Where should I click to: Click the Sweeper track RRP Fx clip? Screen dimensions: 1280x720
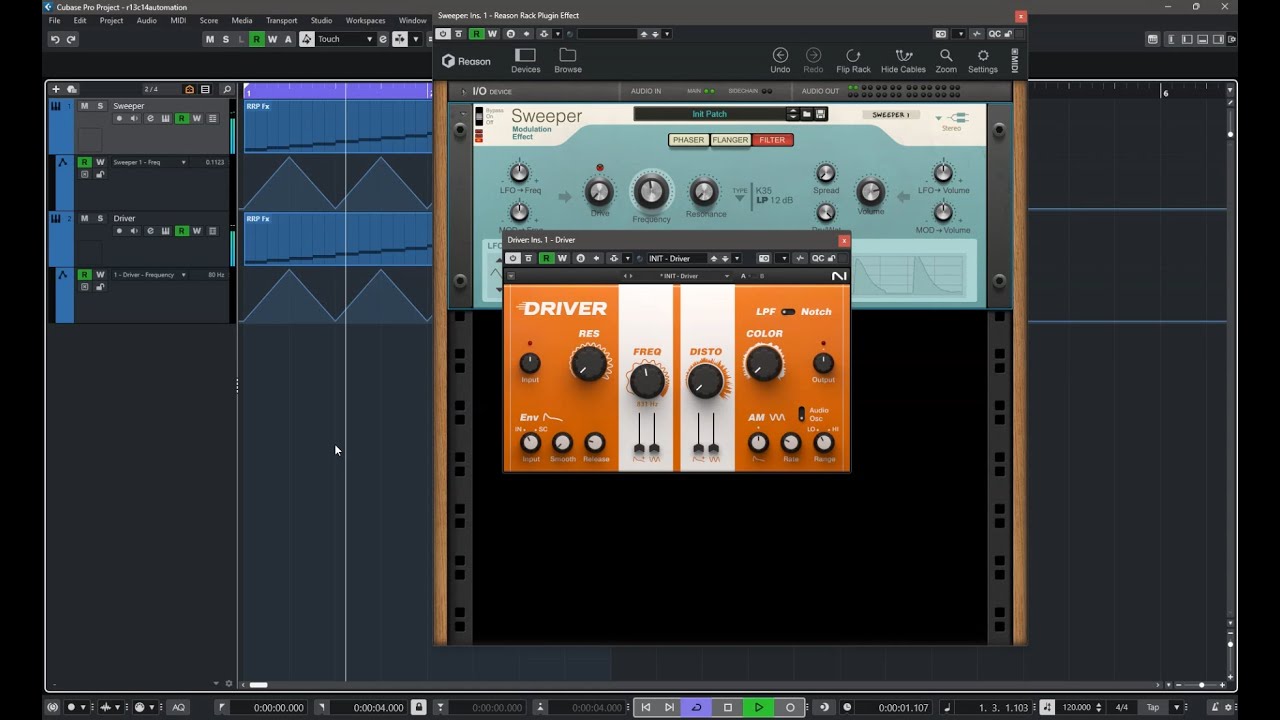point(338,126)
